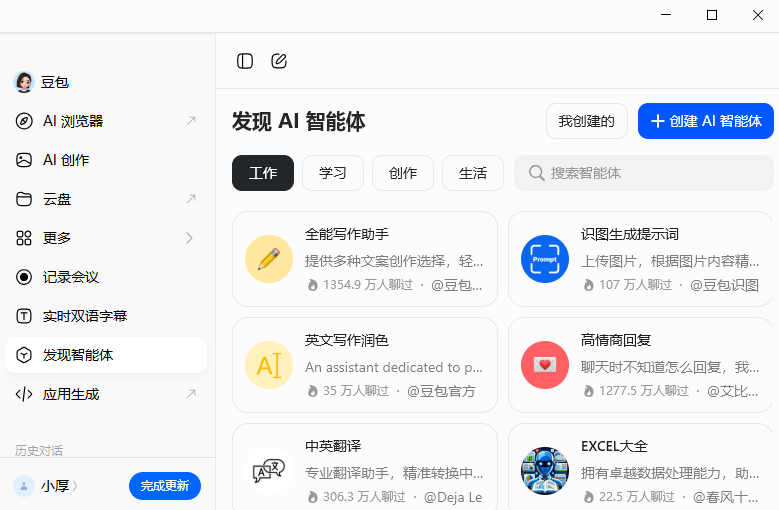Screen dimensions: 779x510
Task: Click the 中英翻译 translate icon
Action: click(269, 471)
